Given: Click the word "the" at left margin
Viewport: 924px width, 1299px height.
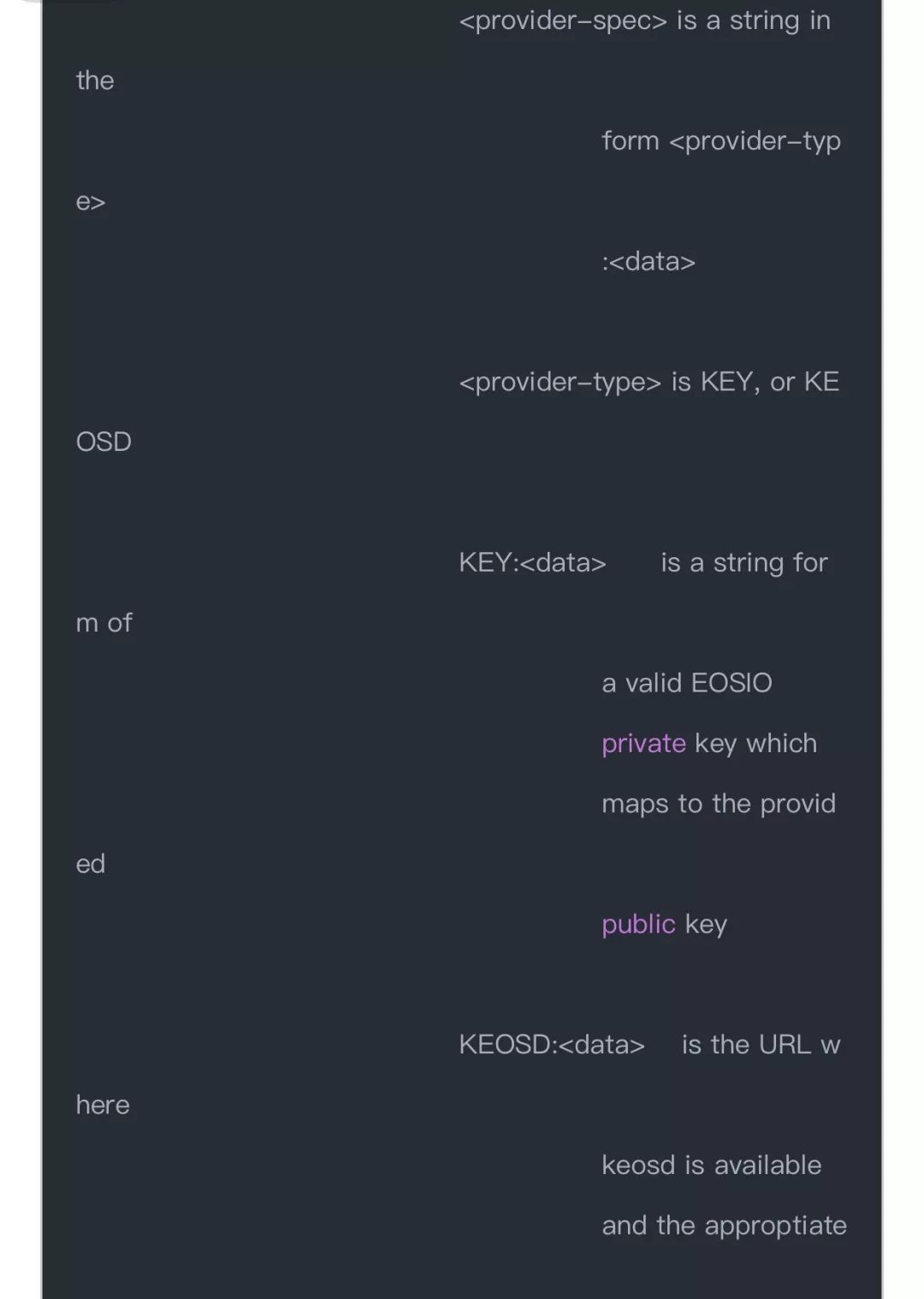Looking at the screenshot, I should pyautogui.click(x=95, y=81).
